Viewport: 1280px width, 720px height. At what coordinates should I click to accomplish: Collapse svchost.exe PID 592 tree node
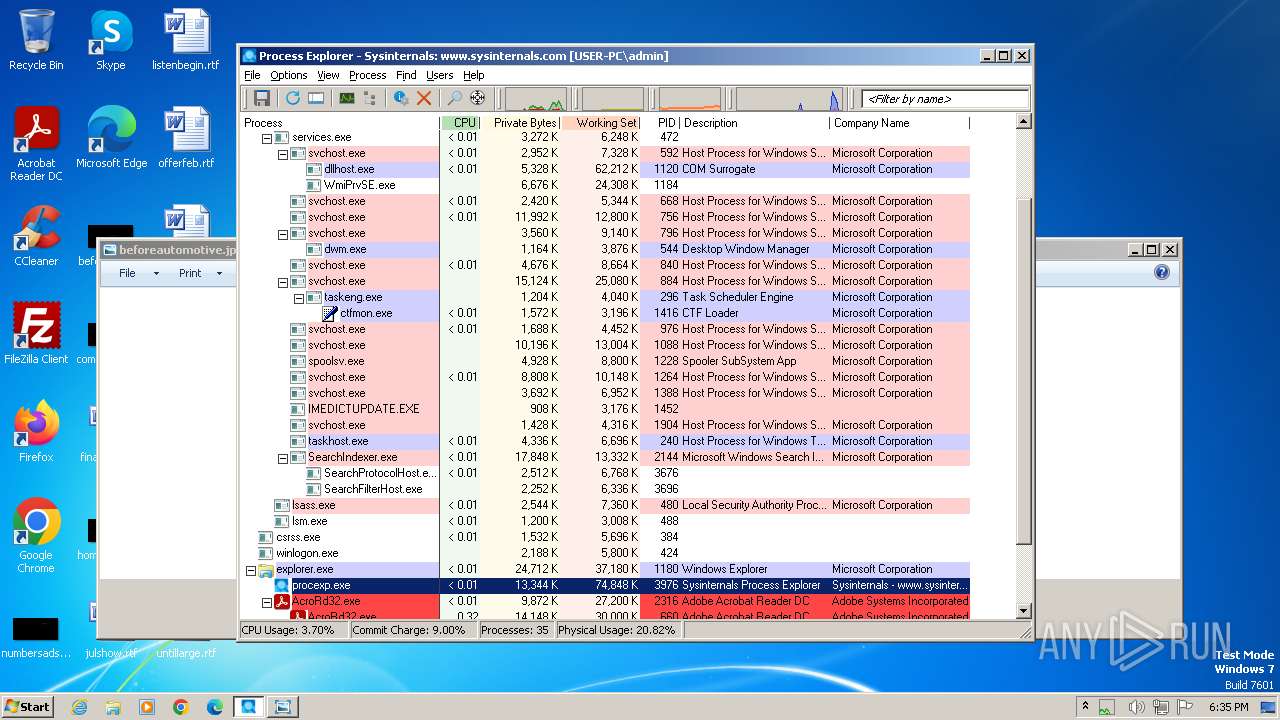pos(282,154)
